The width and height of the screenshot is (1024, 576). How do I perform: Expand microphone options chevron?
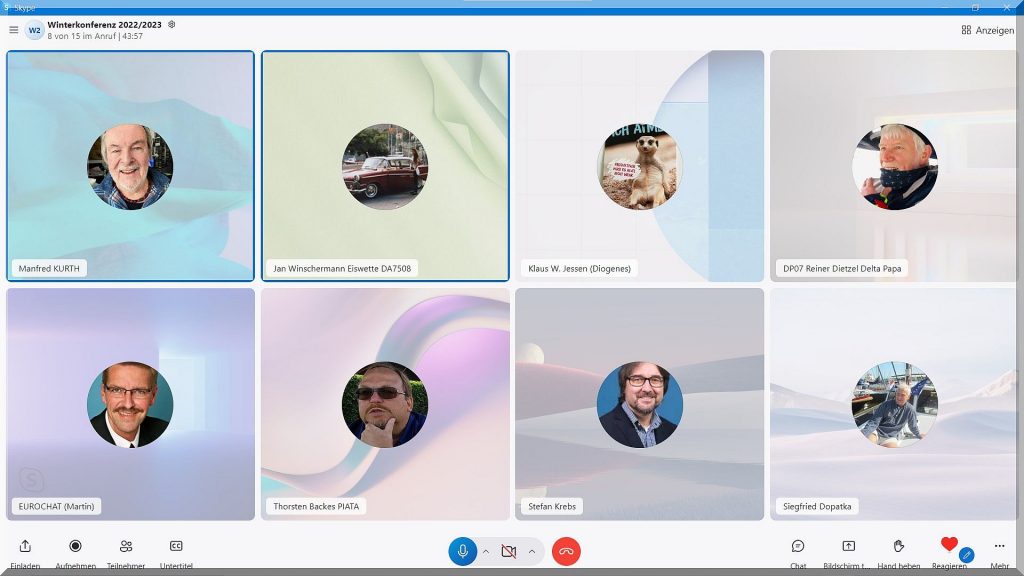pyautogui.click(x=486, y=551)
